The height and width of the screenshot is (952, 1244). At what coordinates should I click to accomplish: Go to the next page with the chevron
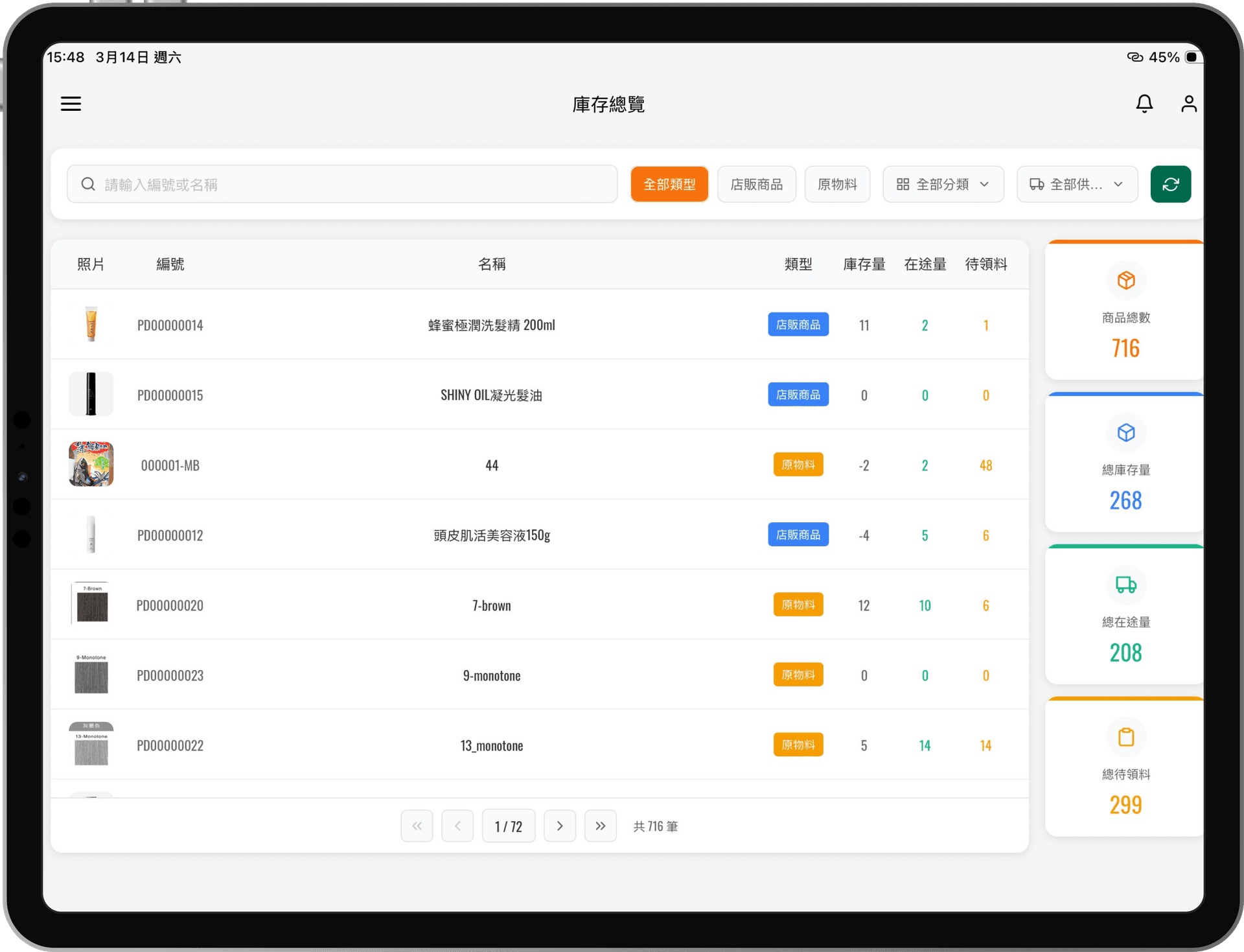tap(560, 826)
